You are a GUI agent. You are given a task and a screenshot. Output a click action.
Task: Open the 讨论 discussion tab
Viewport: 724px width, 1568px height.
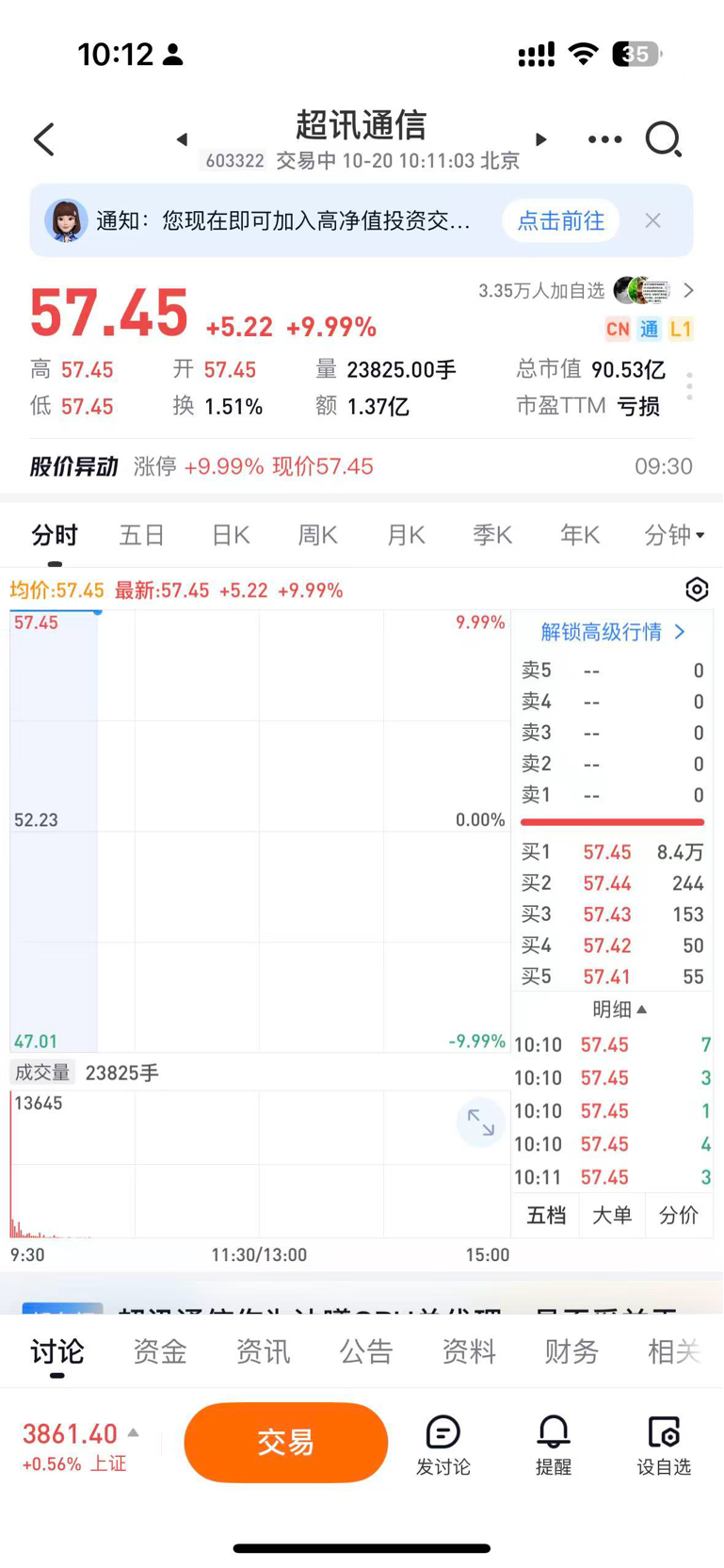tap(56, 1351)
